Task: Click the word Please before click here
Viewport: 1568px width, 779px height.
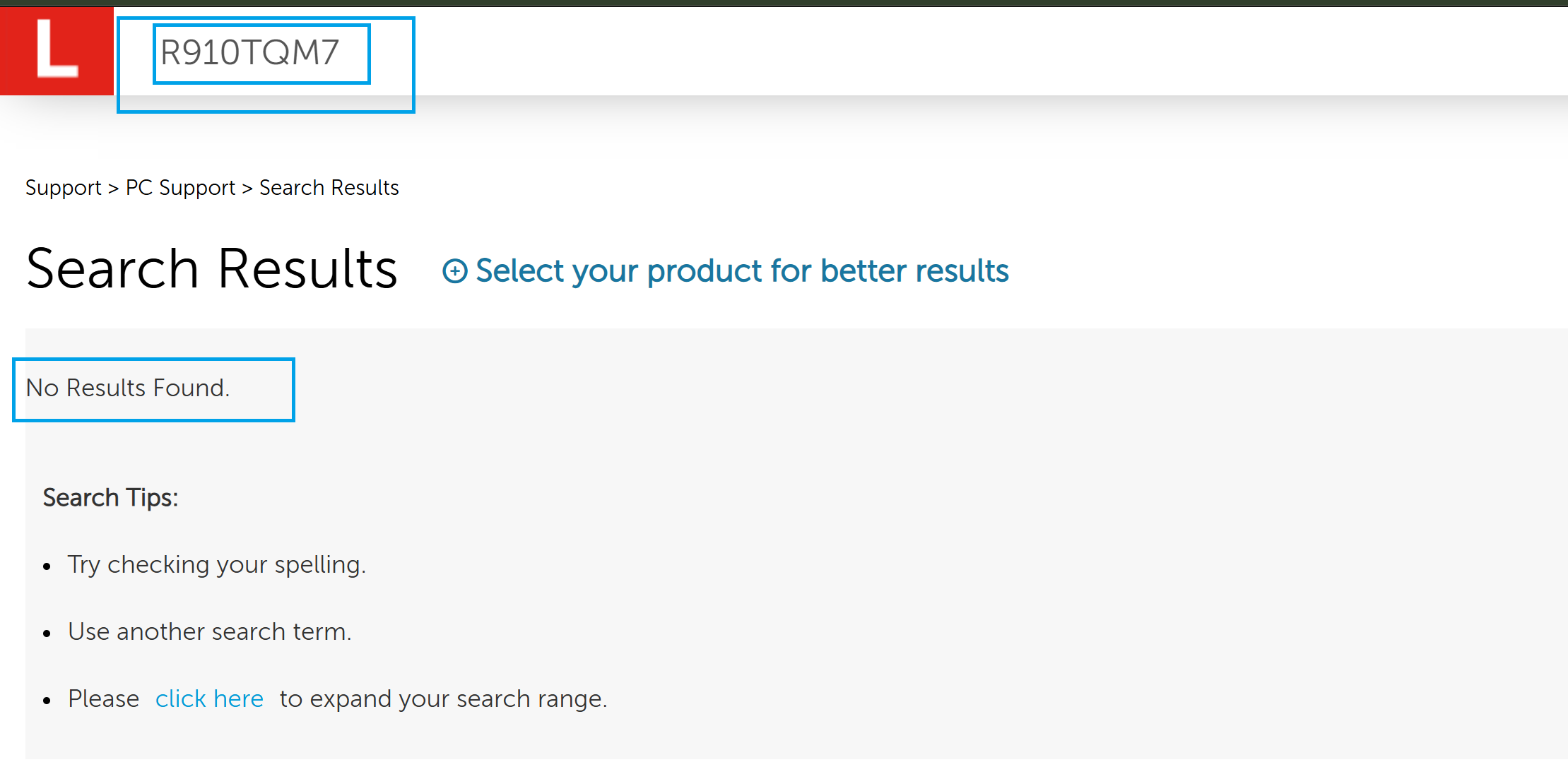Action: [104, 698]
